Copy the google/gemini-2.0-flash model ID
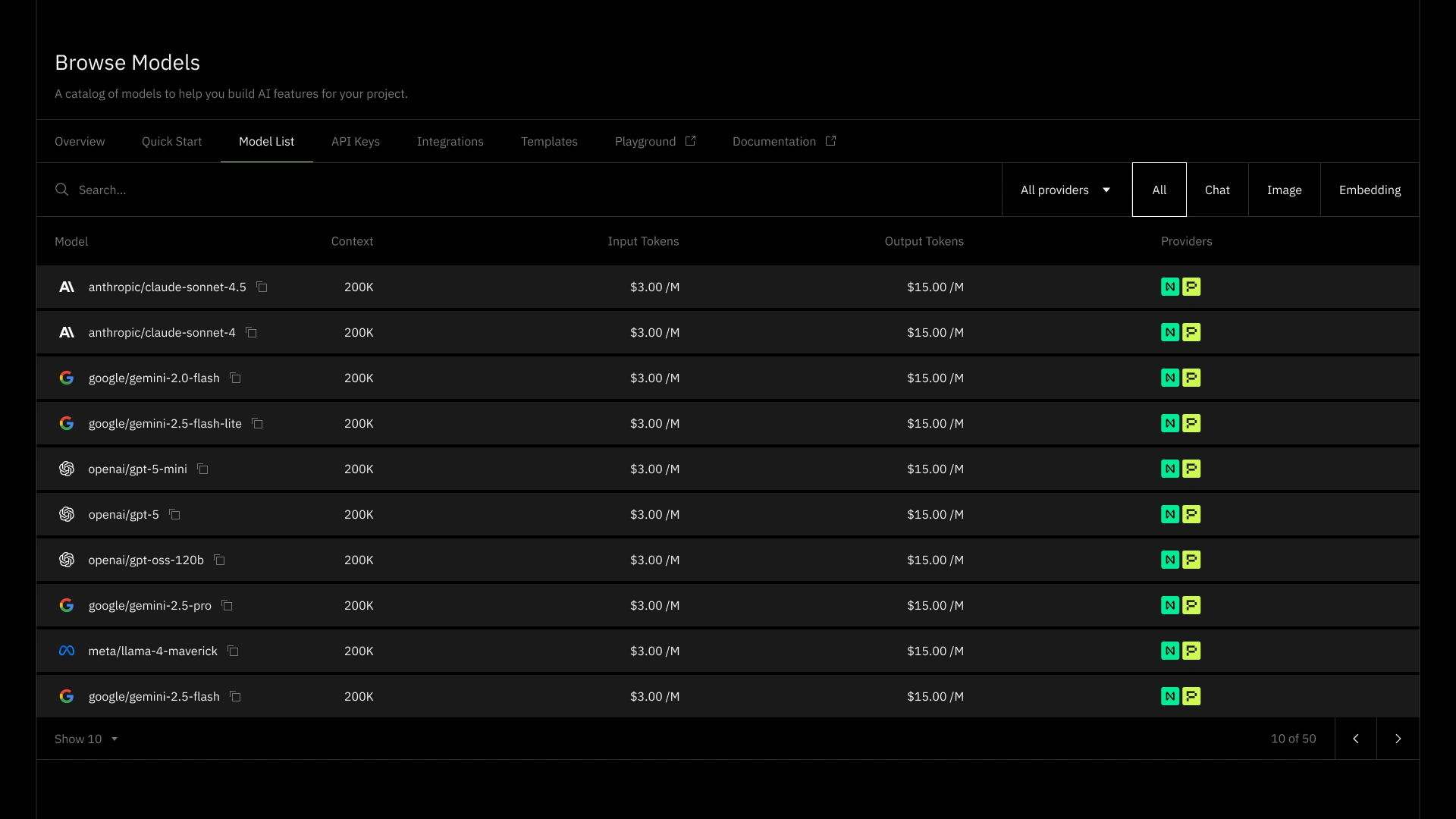 point(235,378)
